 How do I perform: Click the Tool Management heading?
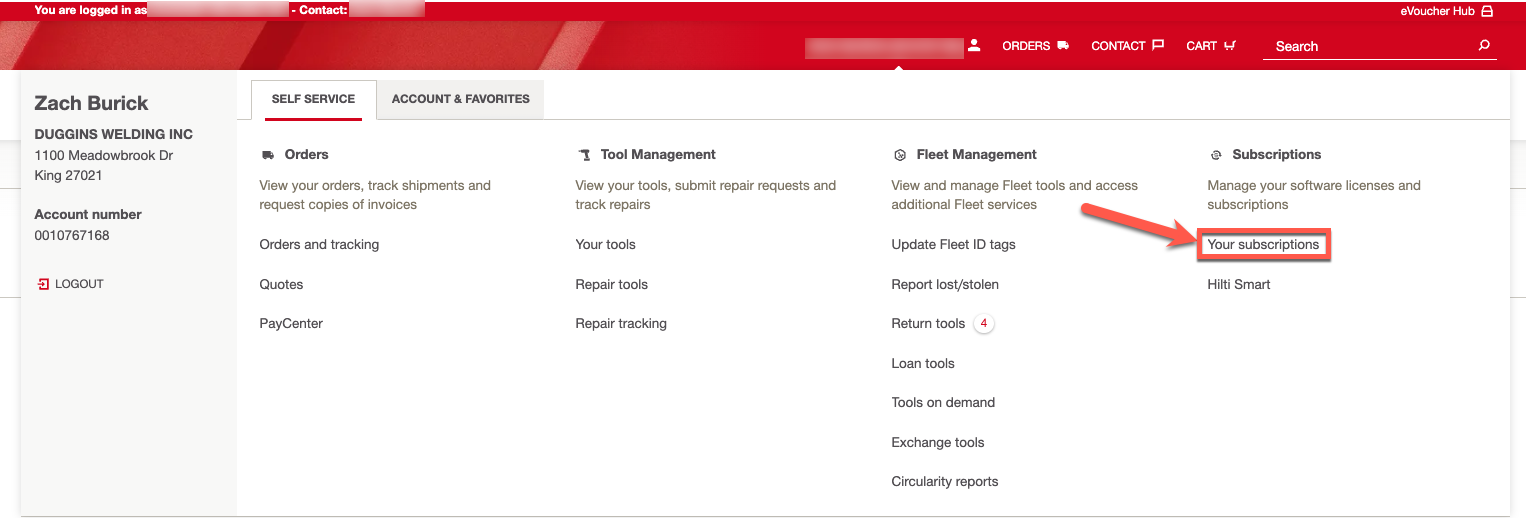tap(658, 155)
